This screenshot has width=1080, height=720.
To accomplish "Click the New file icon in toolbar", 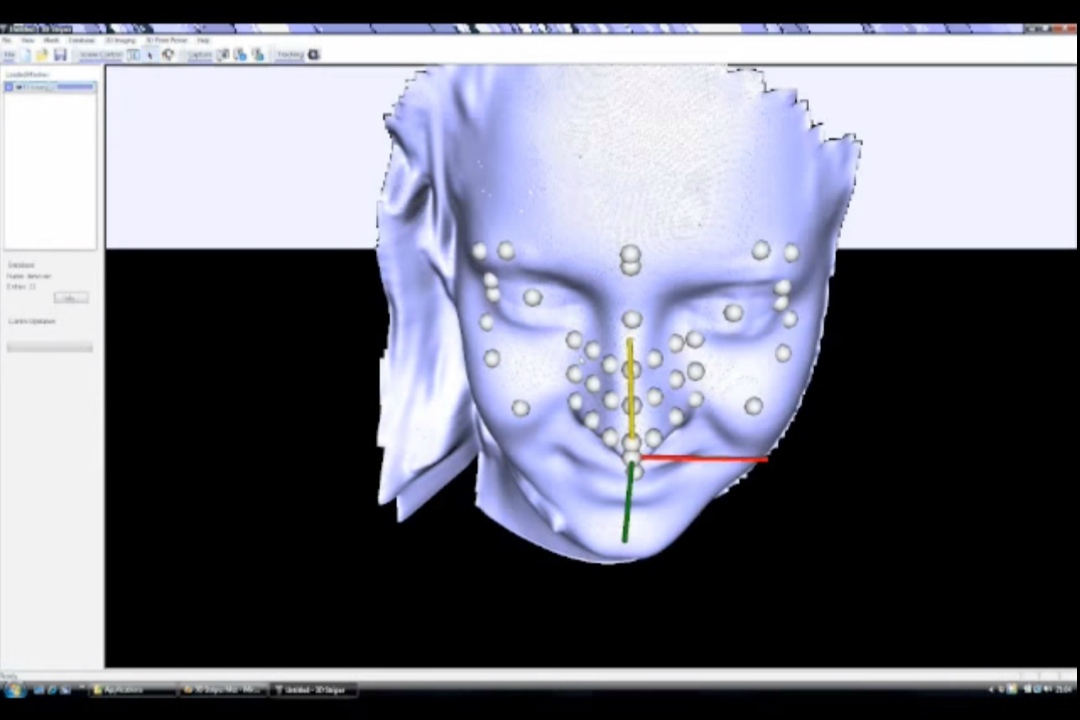I will [x=24, y=55].
